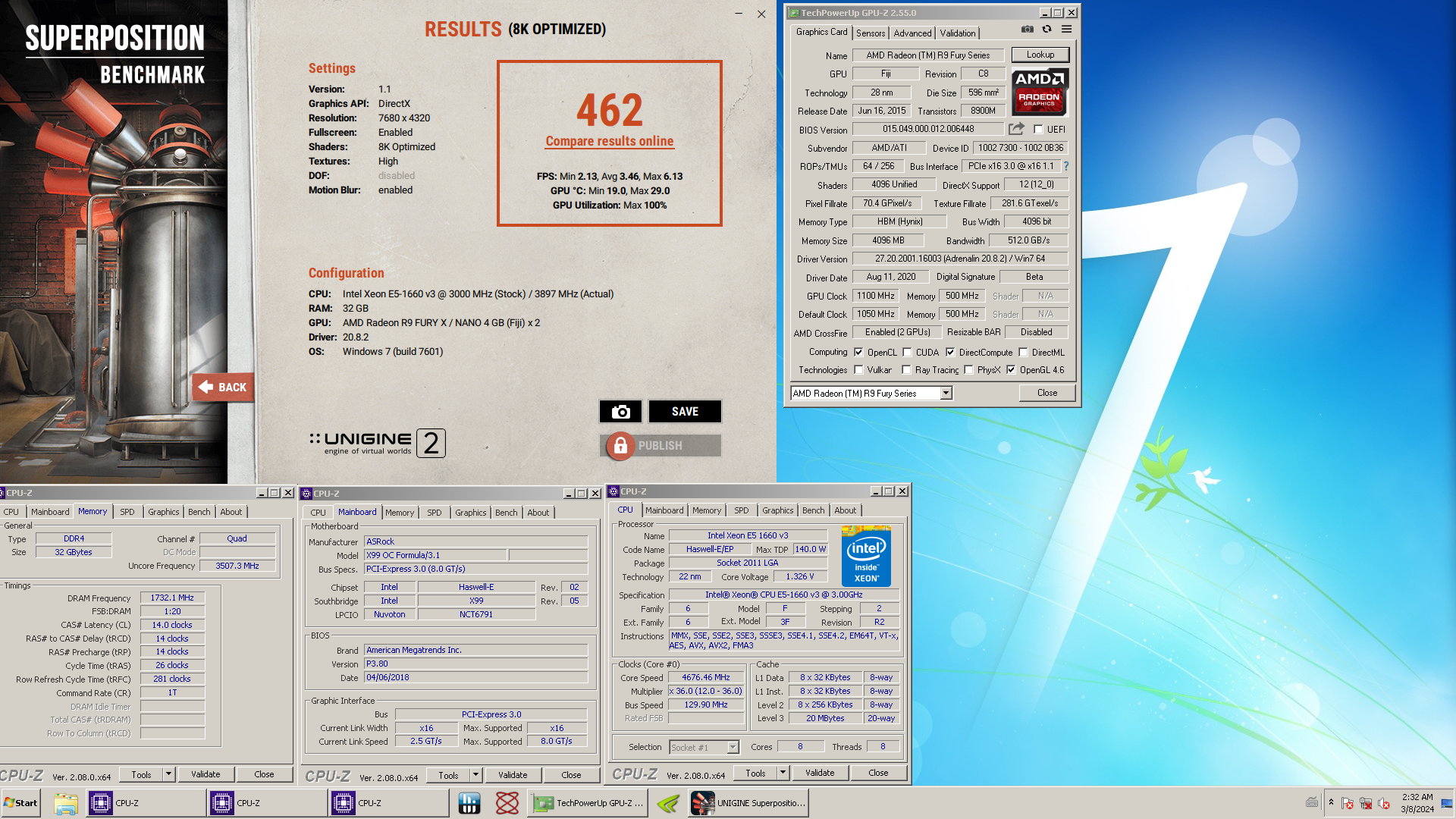Image resolution: width=1456 pixels, height=819 pixels.
Task: Click the BIOS Version value P3.80
Action: (476, 664)
